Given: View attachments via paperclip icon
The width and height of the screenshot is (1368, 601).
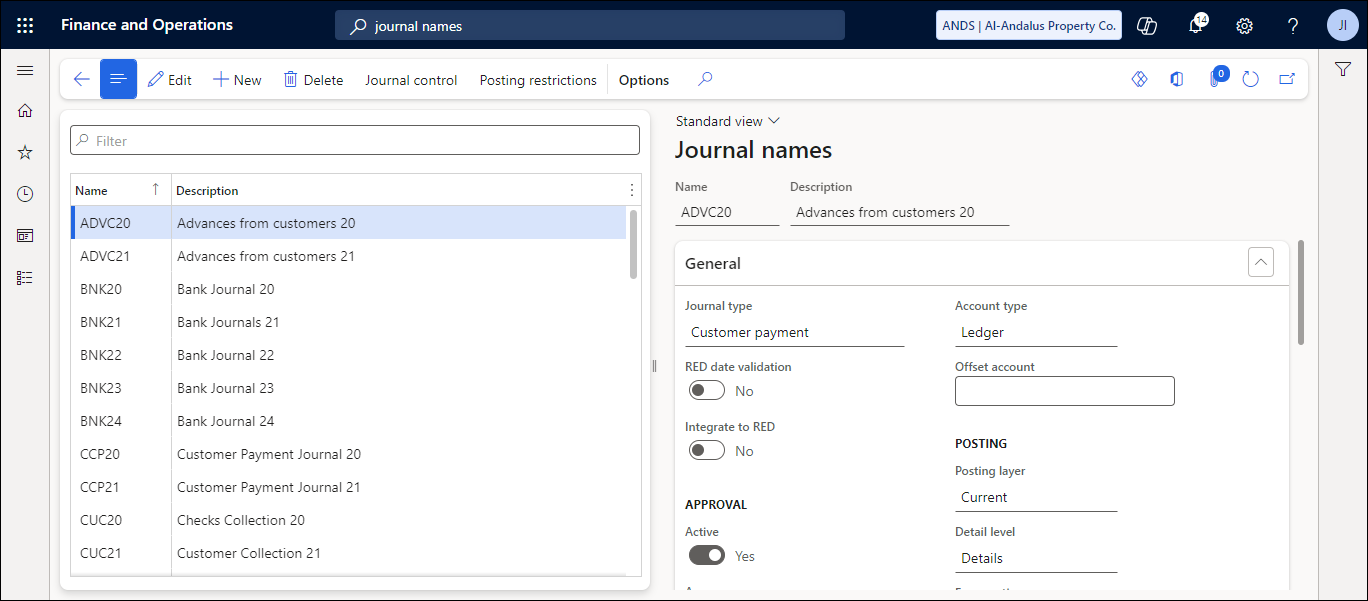Looking at the screenshot, I should [1214, 79].
